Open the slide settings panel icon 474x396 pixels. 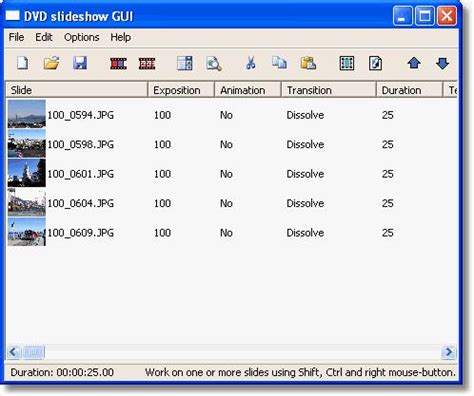(185, 63)
